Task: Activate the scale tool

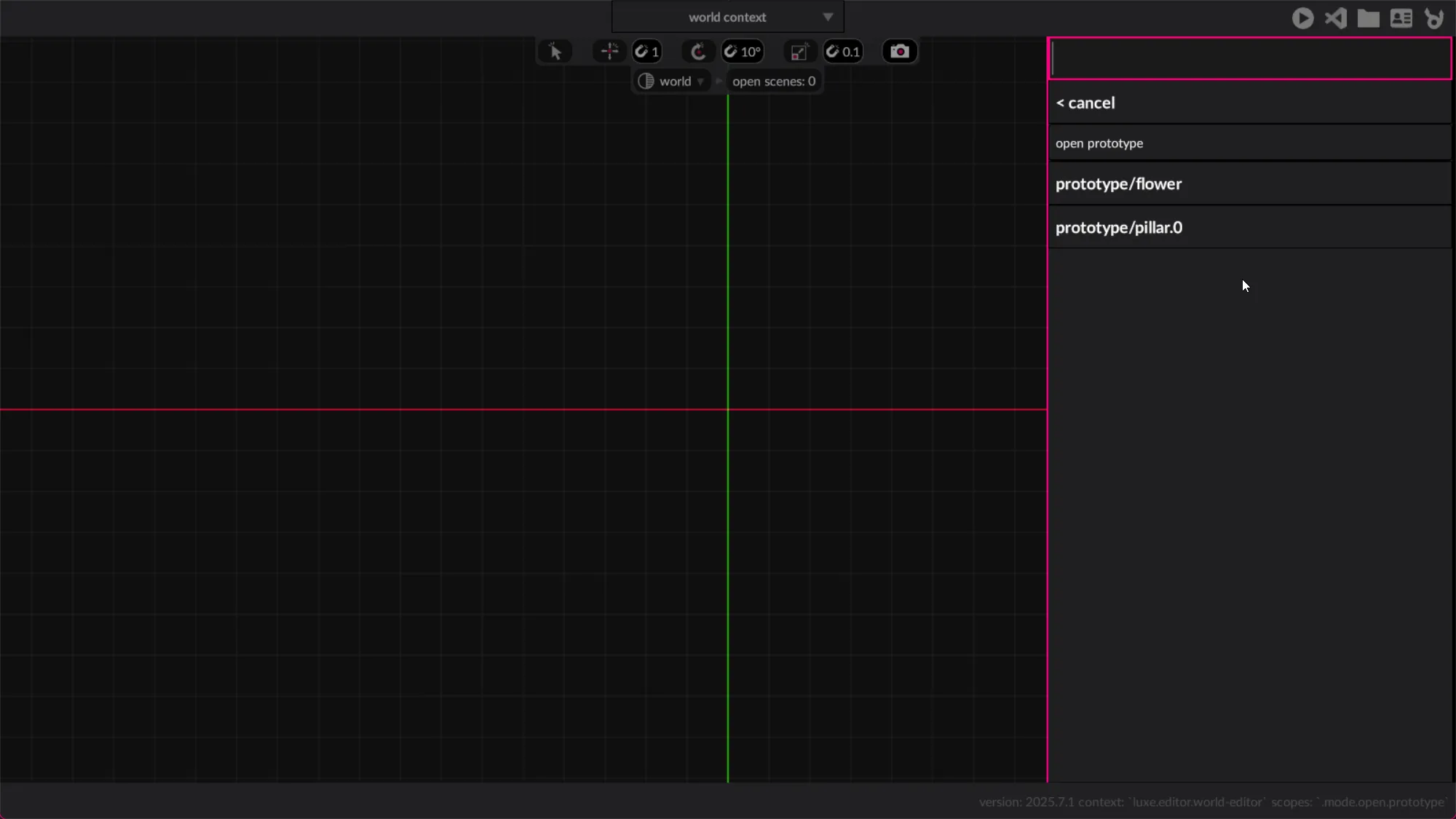Action: (x=799, y=52)
